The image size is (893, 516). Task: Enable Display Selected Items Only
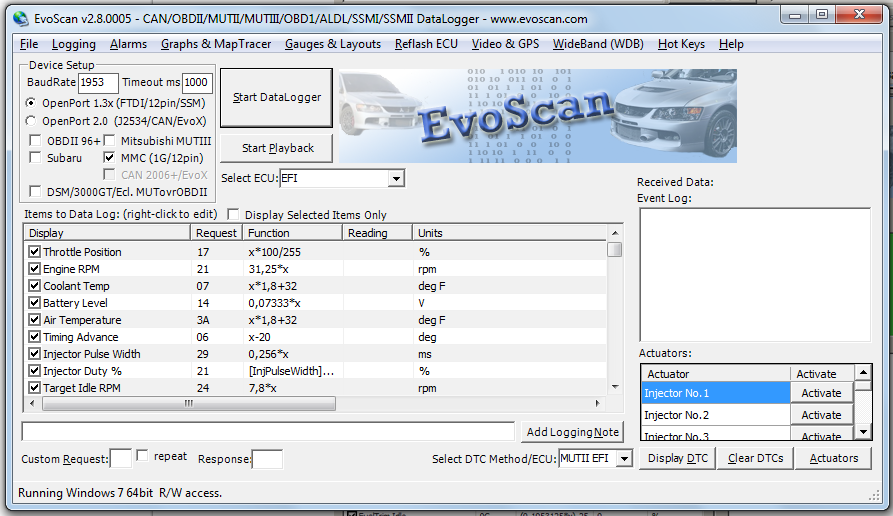click(x=234, y=214)
